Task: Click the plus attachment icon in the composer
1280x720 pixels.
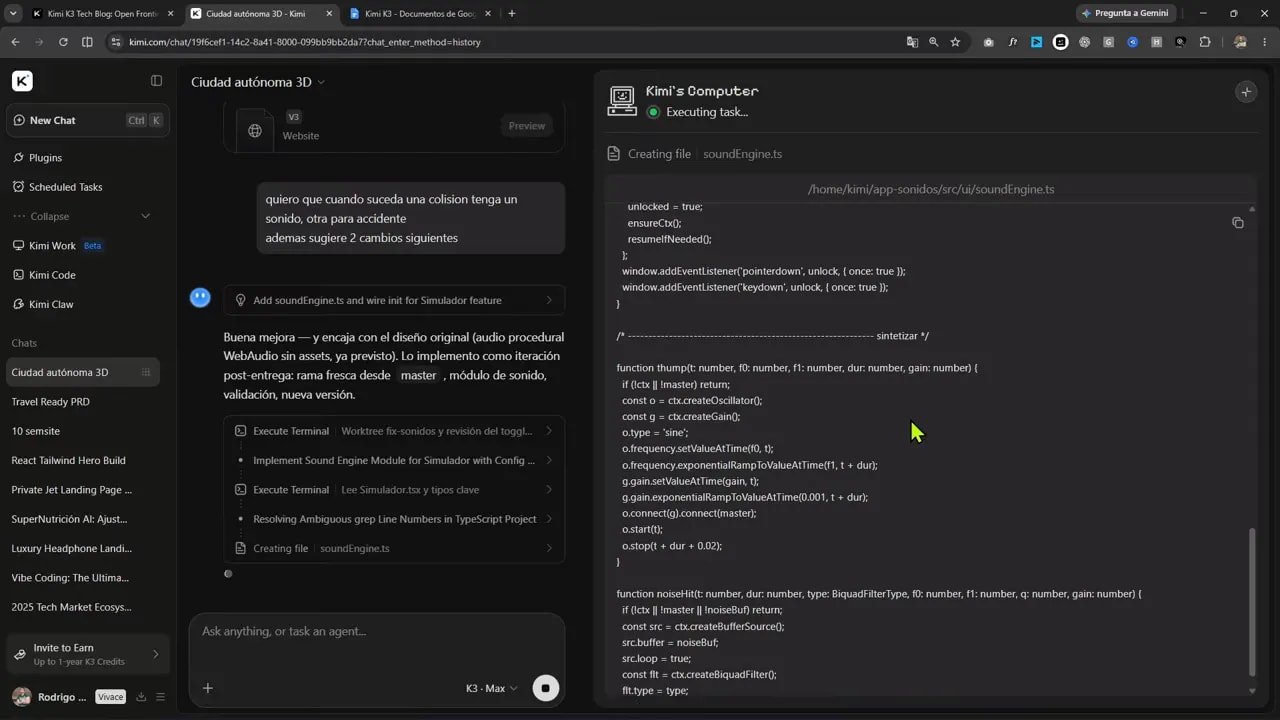Action: [x=208, y=688]
